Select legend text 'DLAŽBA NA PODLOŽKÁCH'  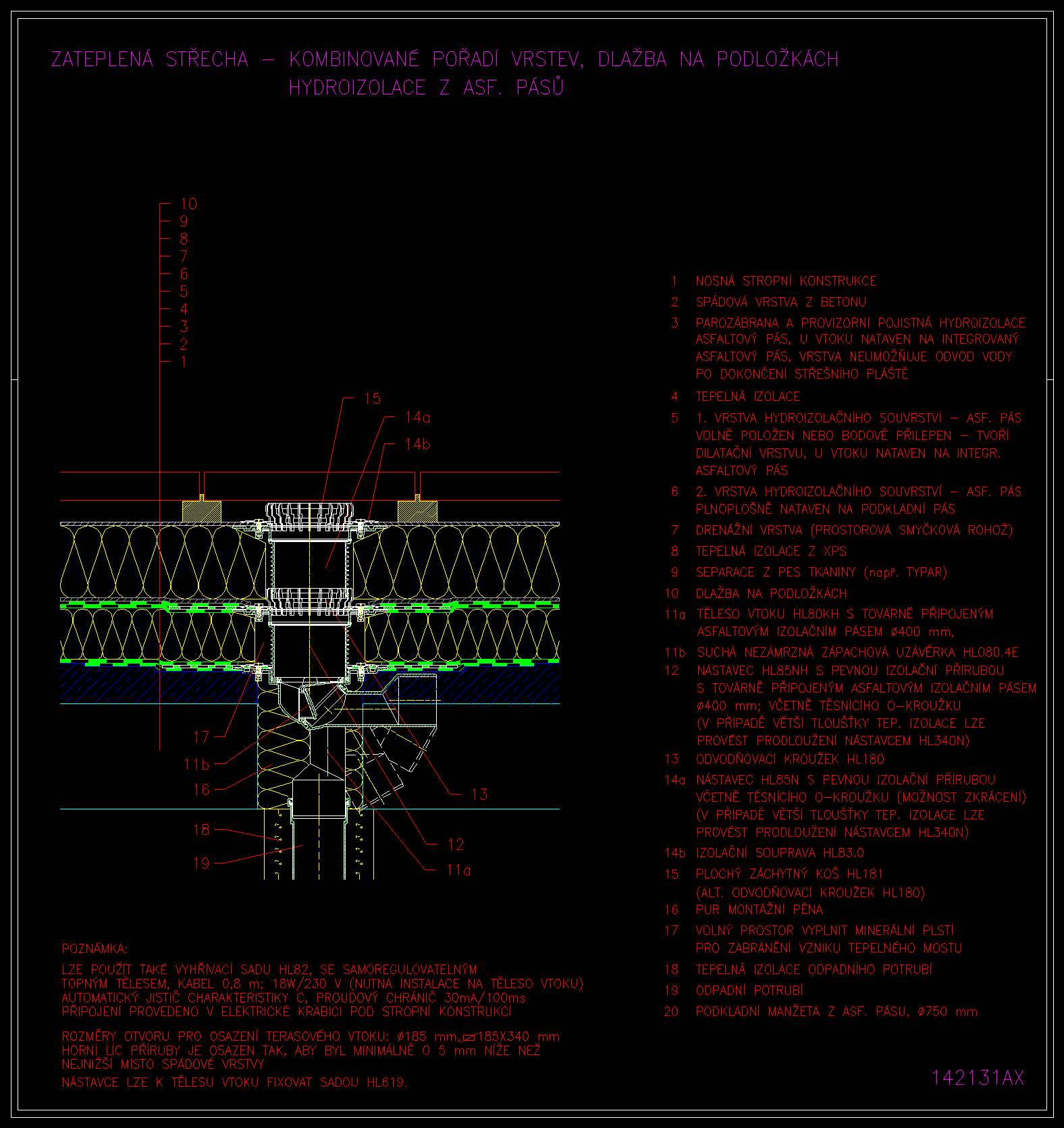click(x=771, y=593)
